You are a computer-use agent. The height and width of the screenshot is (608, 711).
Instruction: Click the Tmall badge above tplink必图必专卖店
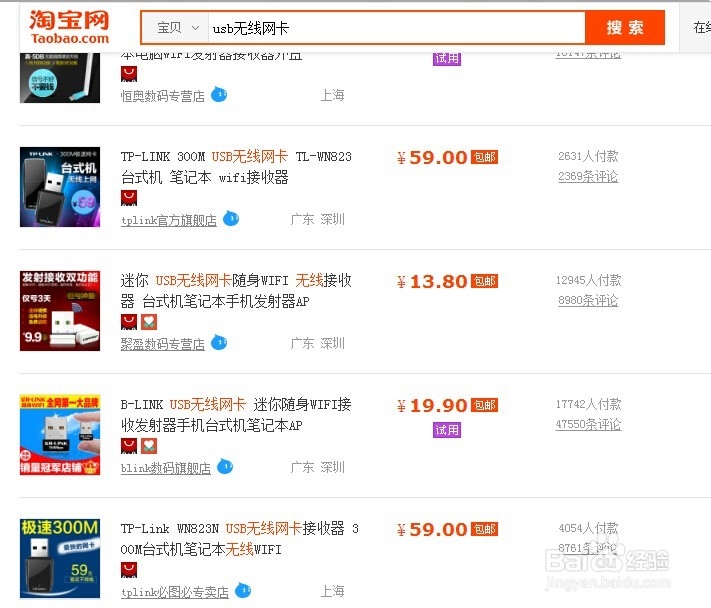pyautogui.click(x=129, y=570)
